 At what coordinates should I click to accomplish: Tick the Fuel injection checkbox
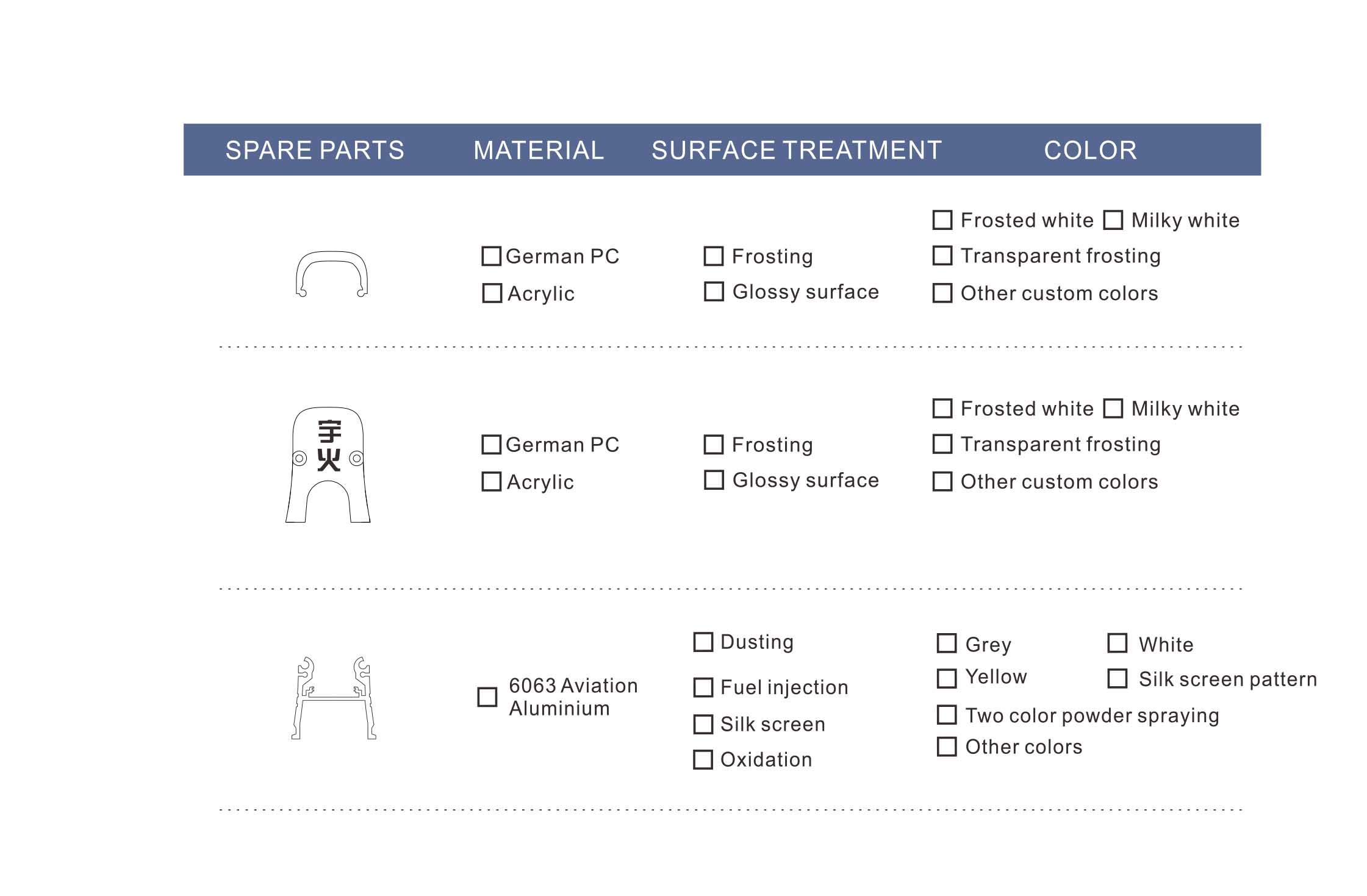[x=703, y=687]
